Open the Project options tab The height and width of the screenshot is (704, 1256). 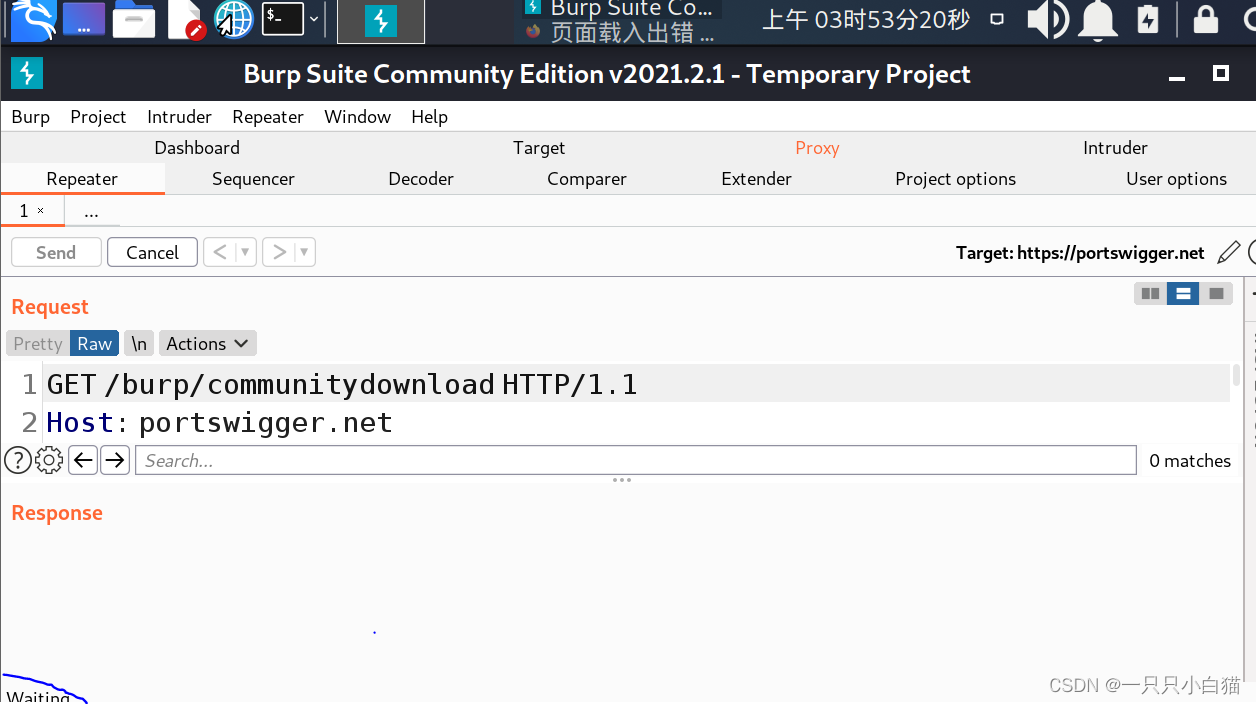coord(955,179)
